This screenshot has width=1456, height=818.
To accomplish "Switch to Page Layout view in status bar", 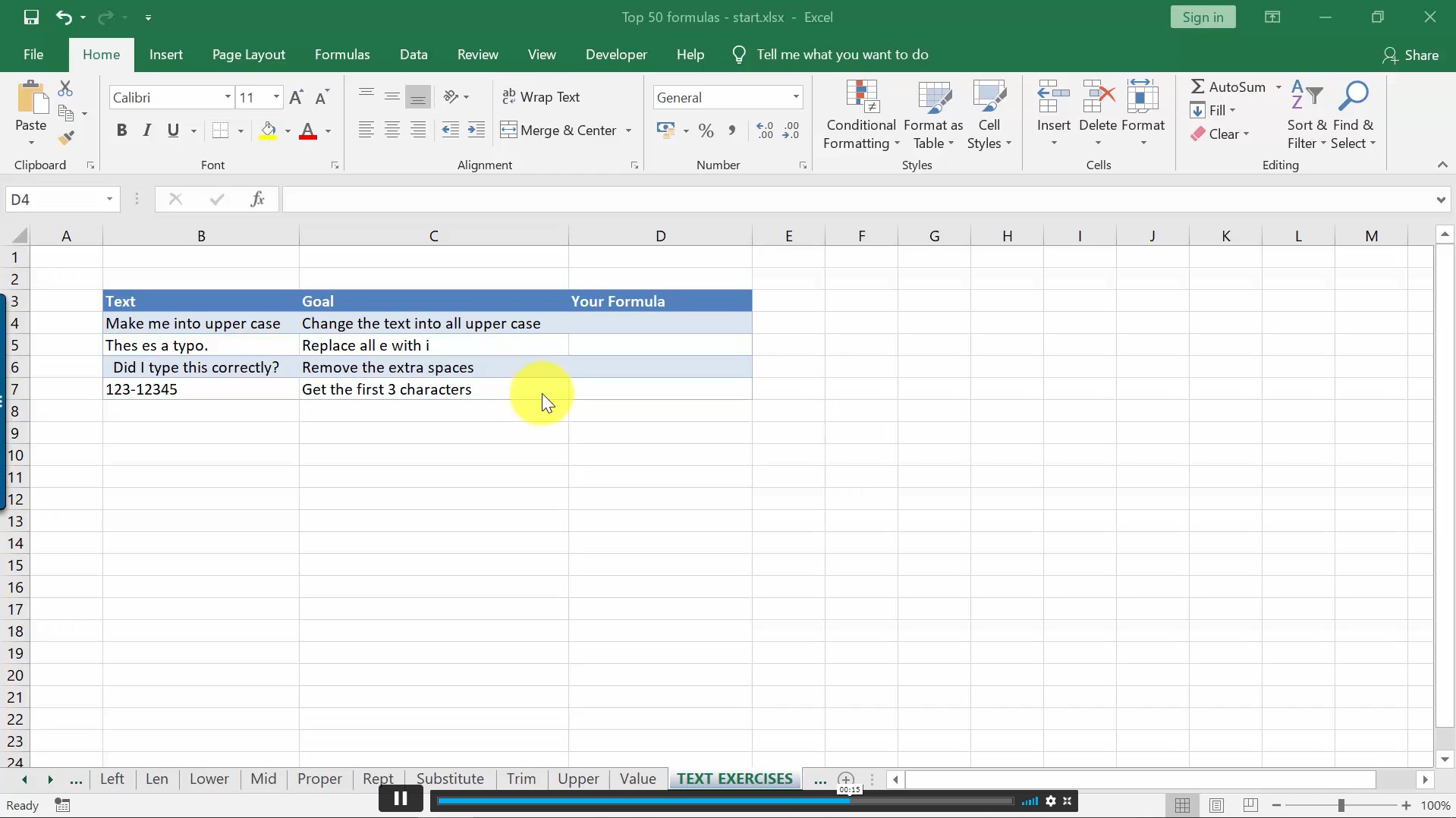I will coord(1217,805).
